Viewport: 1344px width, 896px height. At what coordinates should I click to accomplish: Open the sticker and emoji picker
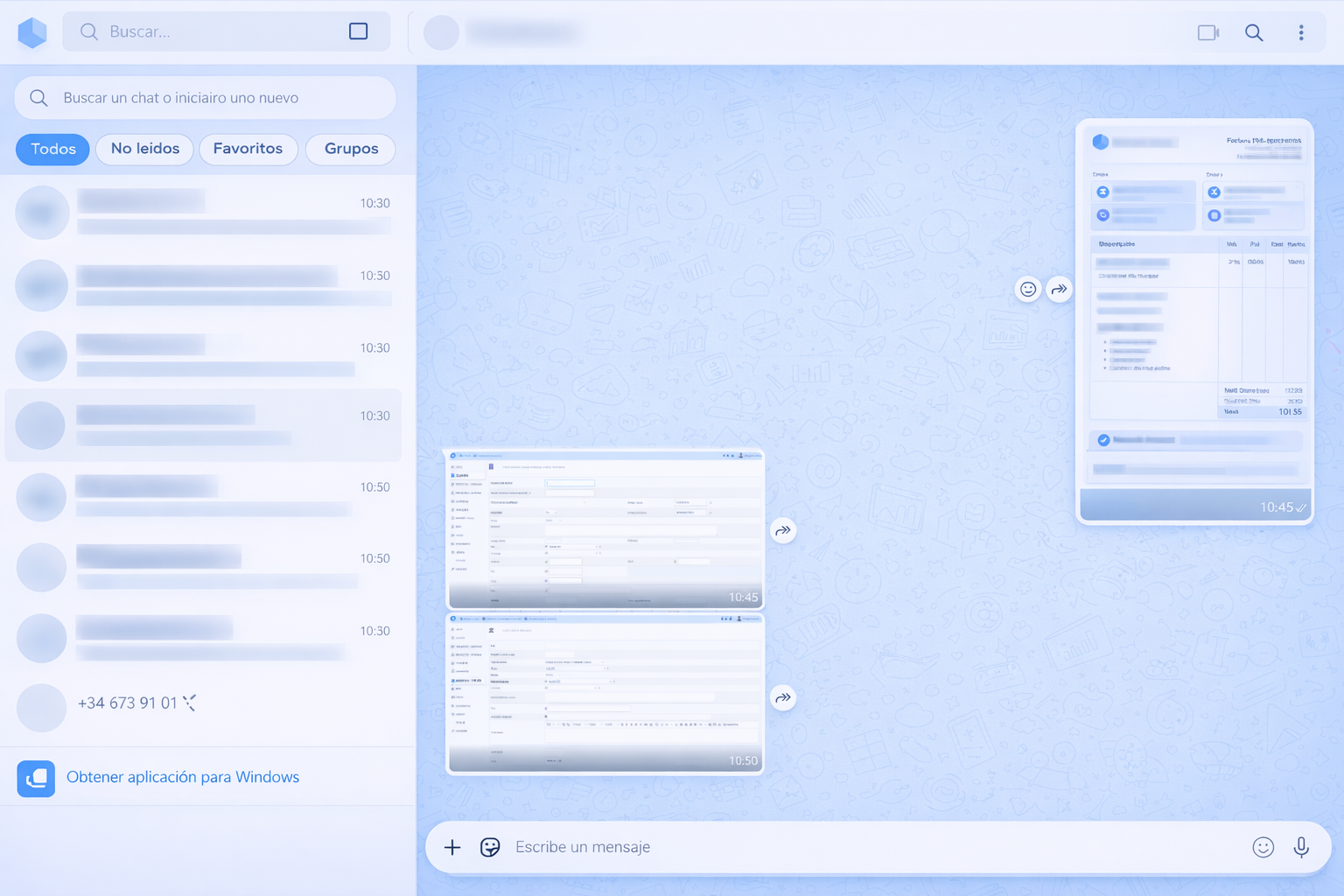point(490,847)
